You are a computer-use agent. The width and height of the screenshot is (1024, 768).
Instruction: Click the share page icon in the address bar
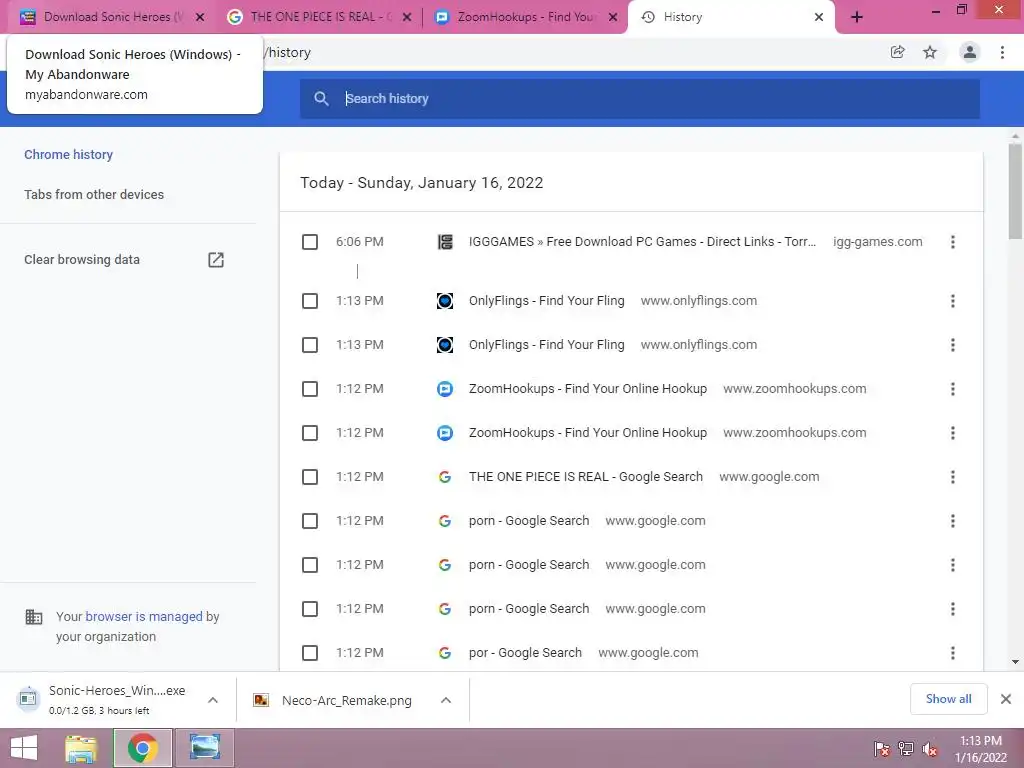(x=897, y=52)
